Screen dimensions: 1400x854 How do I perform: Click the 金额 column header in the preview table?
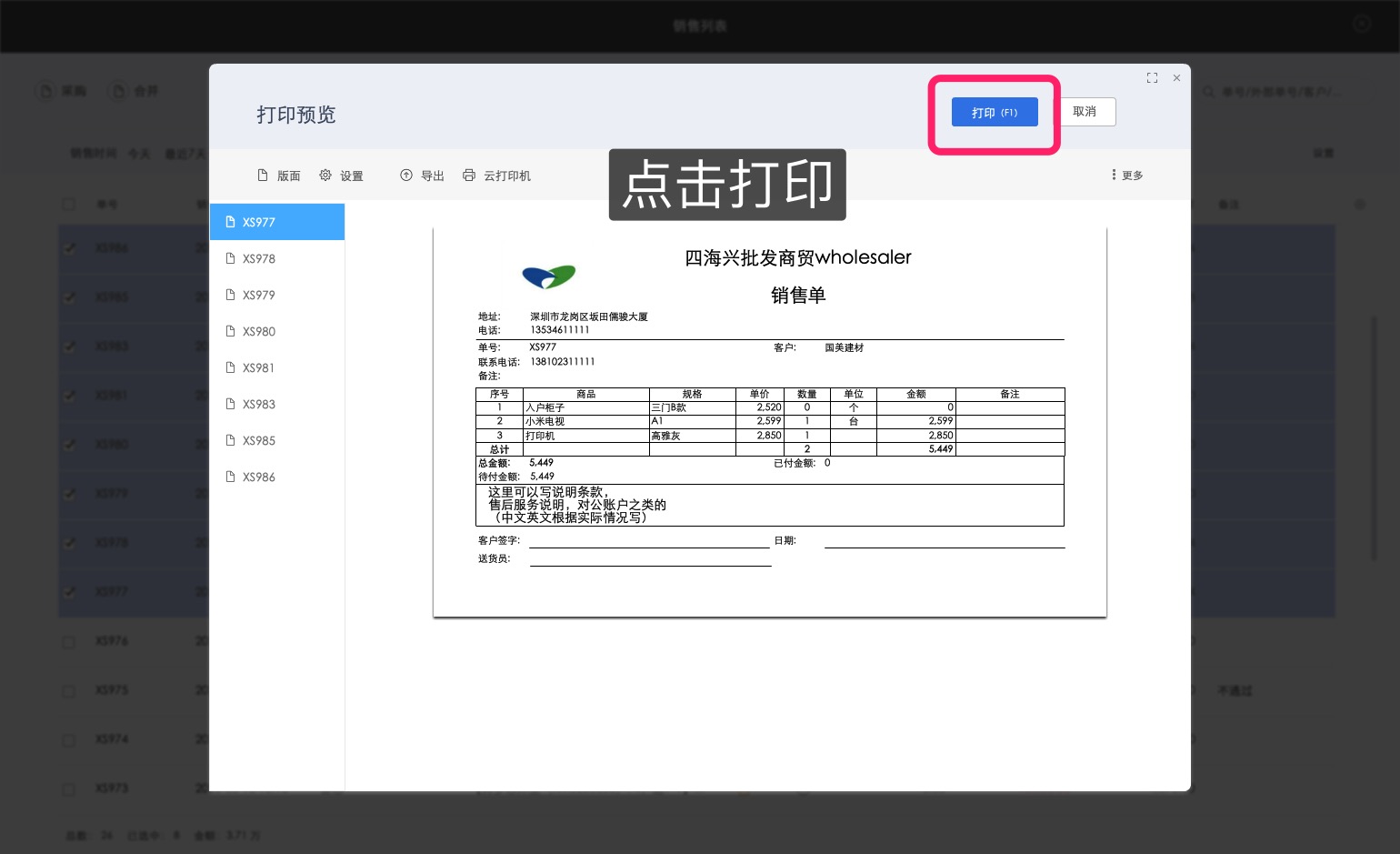pos(916,394)
